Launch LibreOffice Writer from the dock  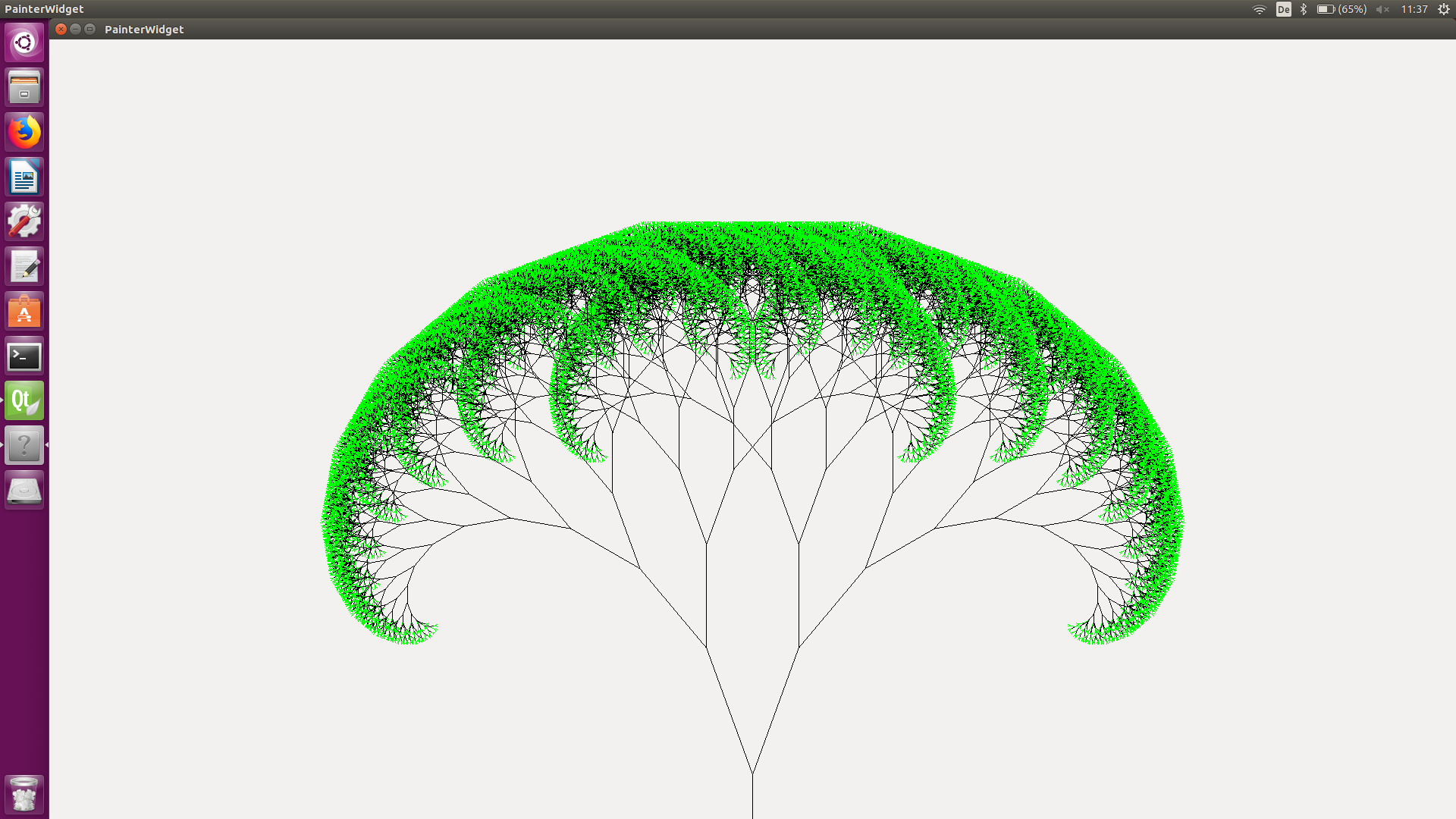[24, 177]
